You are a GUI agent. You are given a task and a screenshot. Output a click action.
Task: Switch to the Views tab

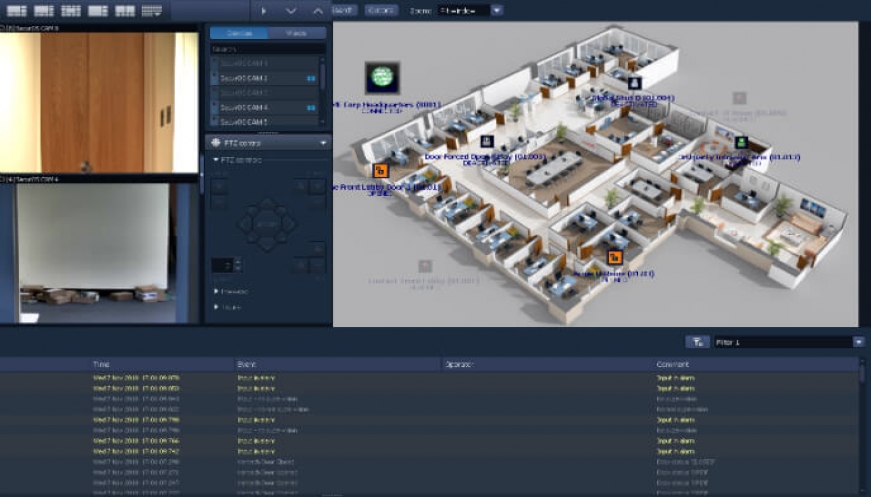coord(297,33)
